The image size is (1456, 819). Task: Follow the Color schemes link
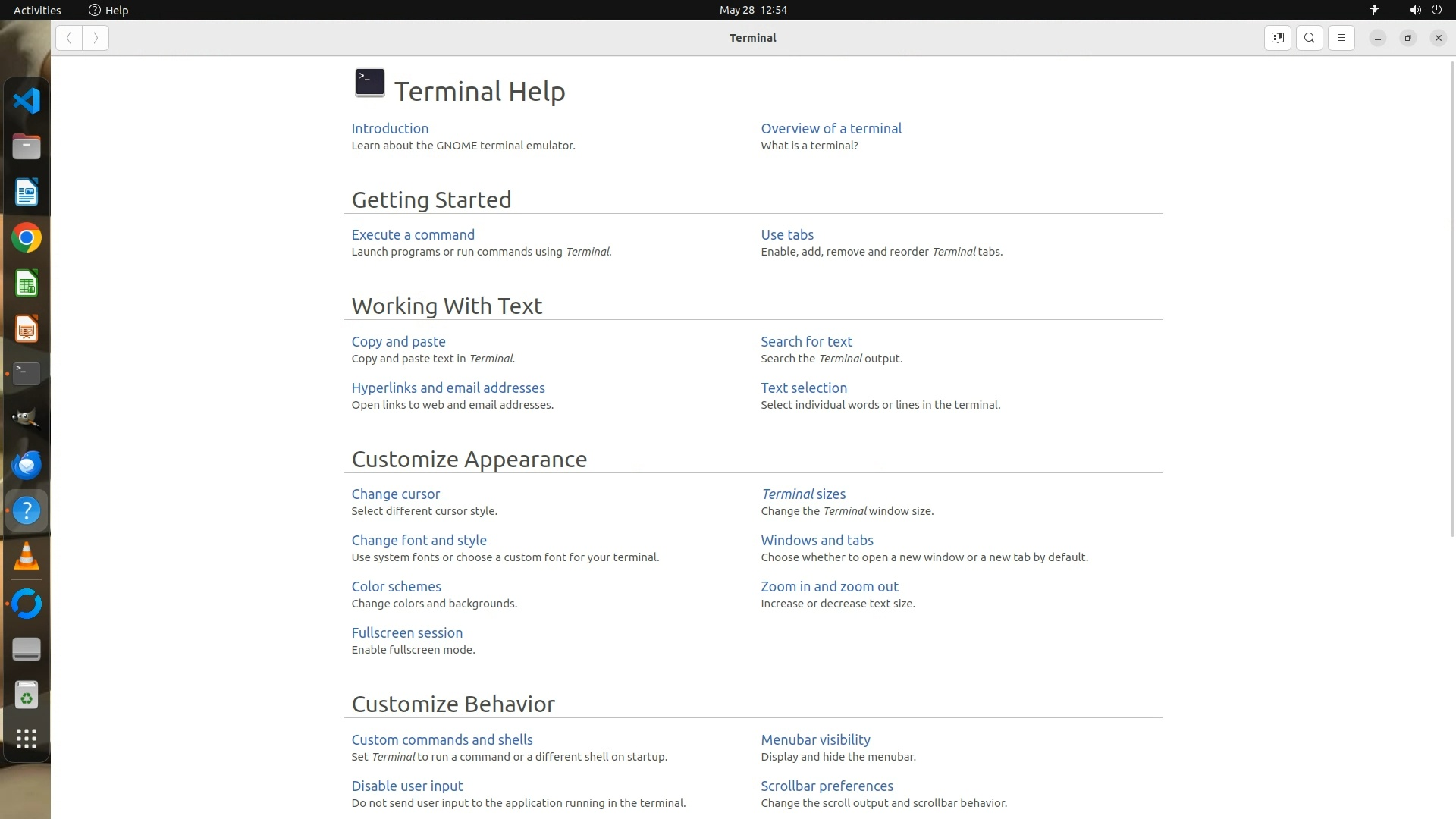tap(396, 587)
